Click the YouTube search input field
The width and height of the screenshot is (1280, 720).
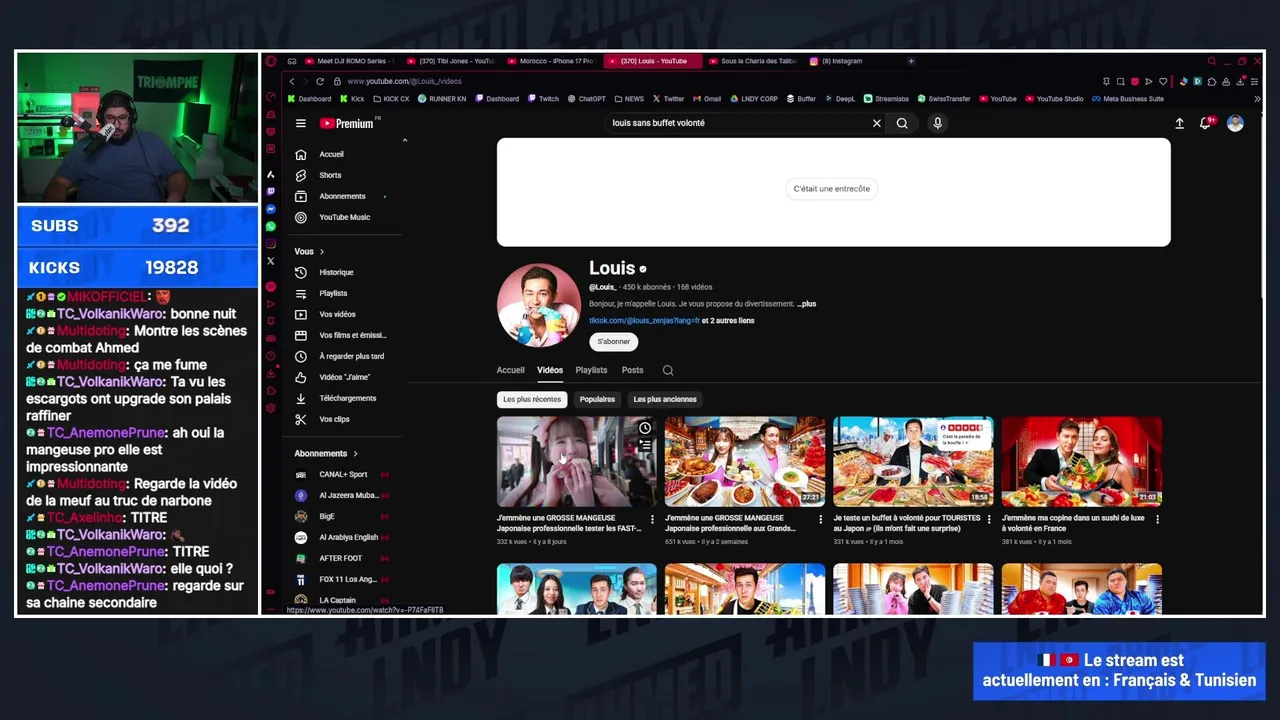[x=738, y=123]
